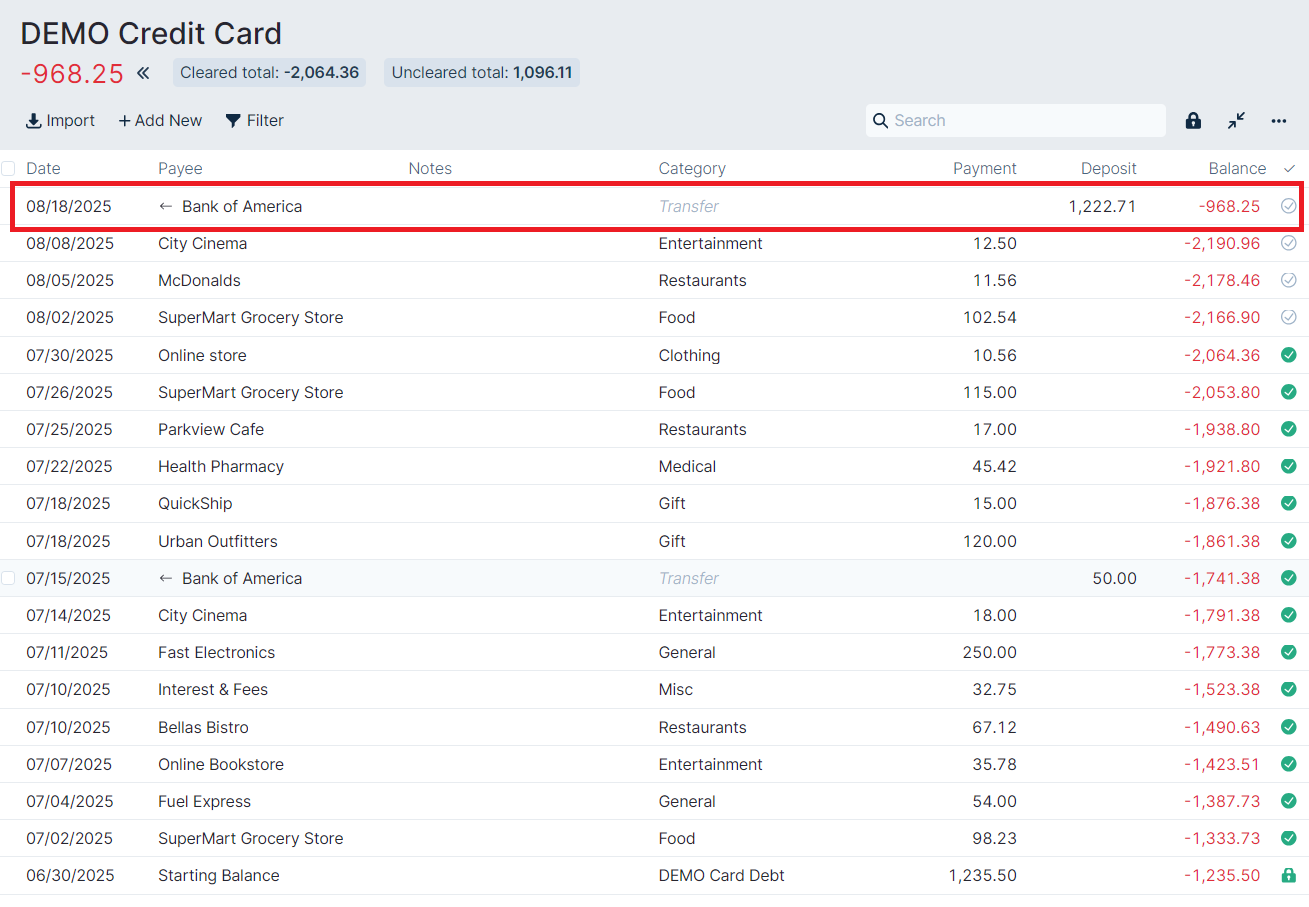Mark the McDonalds transaction as cleared
1309x907 pixels.
tap(1288, 280)
